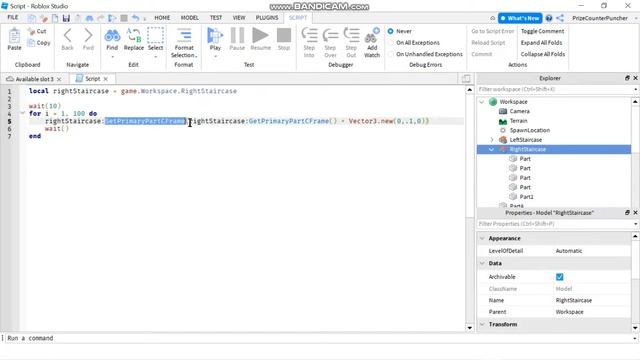
Task: Open the PrizeCounterPuncher account dropdown
Action: tap(636, 18)
